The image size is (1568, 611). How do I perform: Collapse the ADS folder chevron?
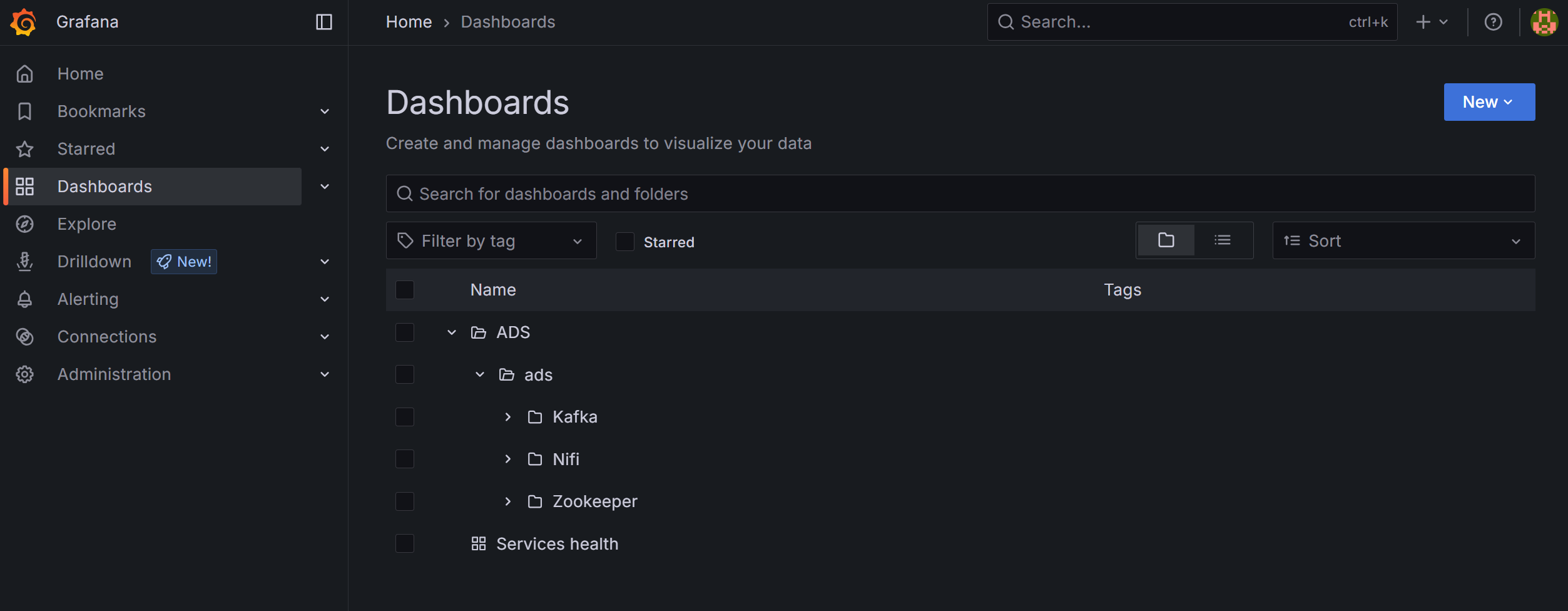(x=452, y=332)
